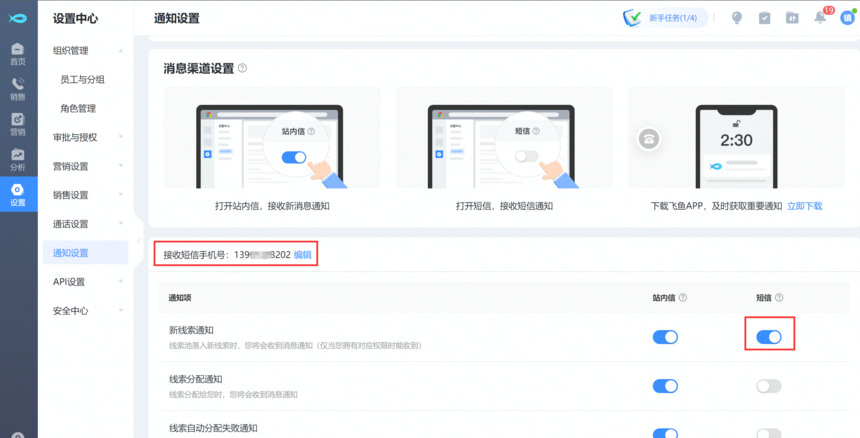
Task: Turn off 站内信 for 线索分配通知
Action: [x=665, y=386]
